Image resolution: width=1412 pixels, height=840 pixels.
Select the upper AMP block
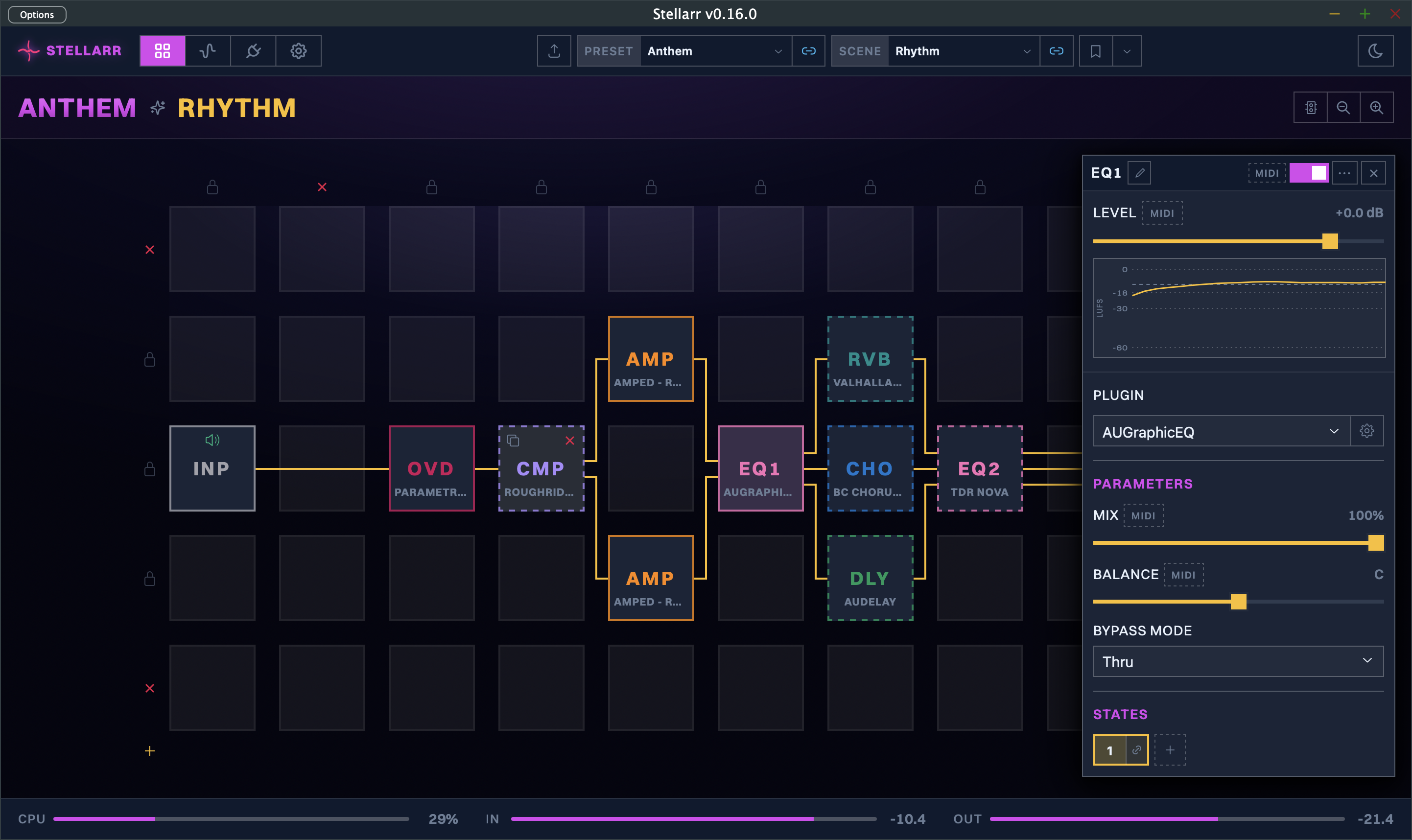[651, 359]
